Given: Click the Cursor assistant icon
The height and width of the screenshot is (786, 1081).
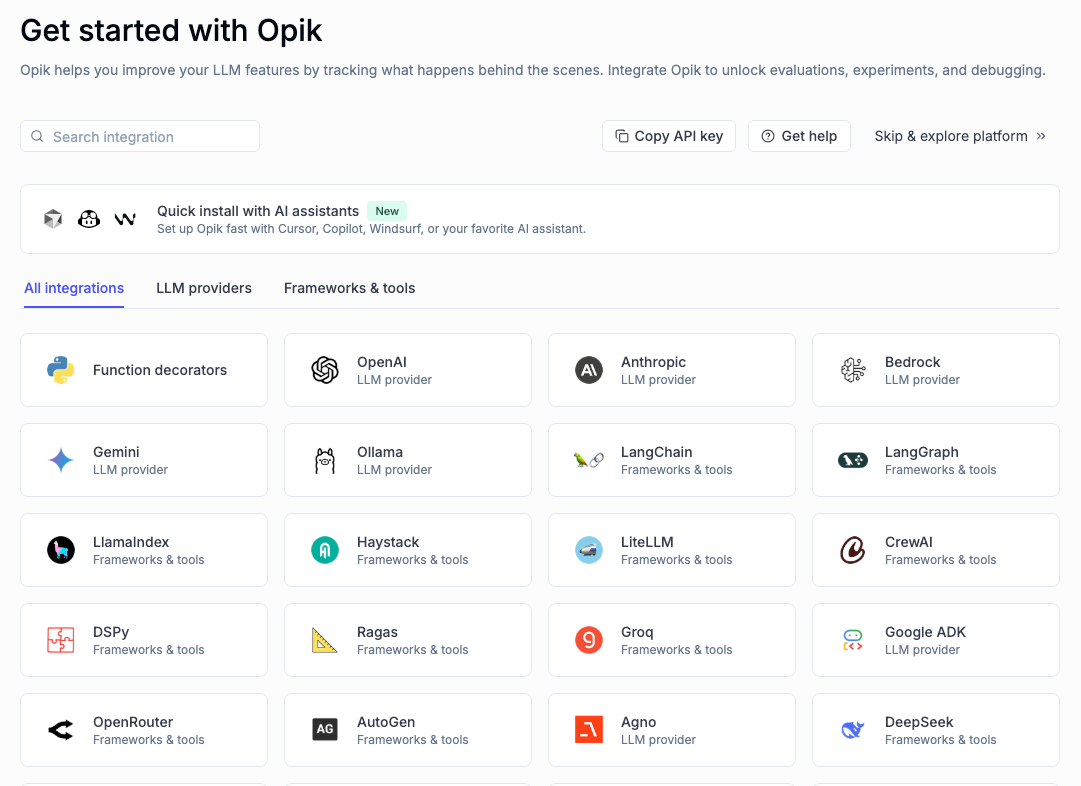Looking at the screenshot, I should click(52, 218).
